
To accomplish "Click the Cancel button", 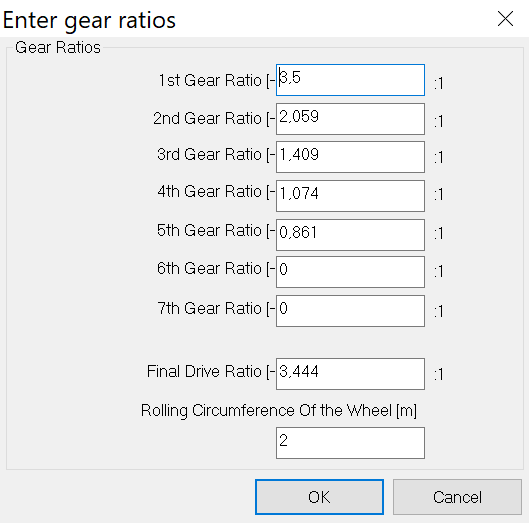I will pos(457,497).
